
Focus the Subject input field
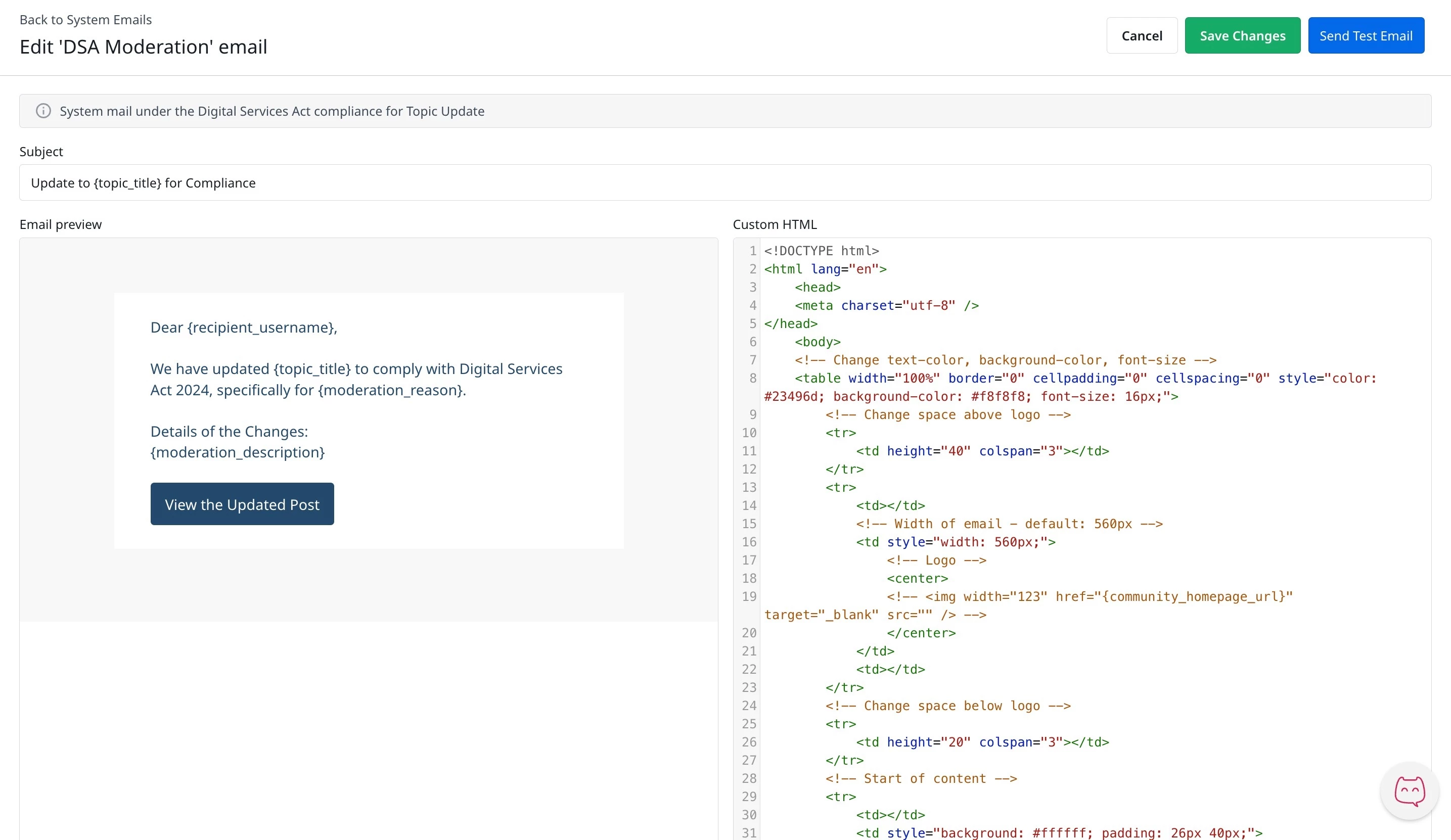point(724,182)
